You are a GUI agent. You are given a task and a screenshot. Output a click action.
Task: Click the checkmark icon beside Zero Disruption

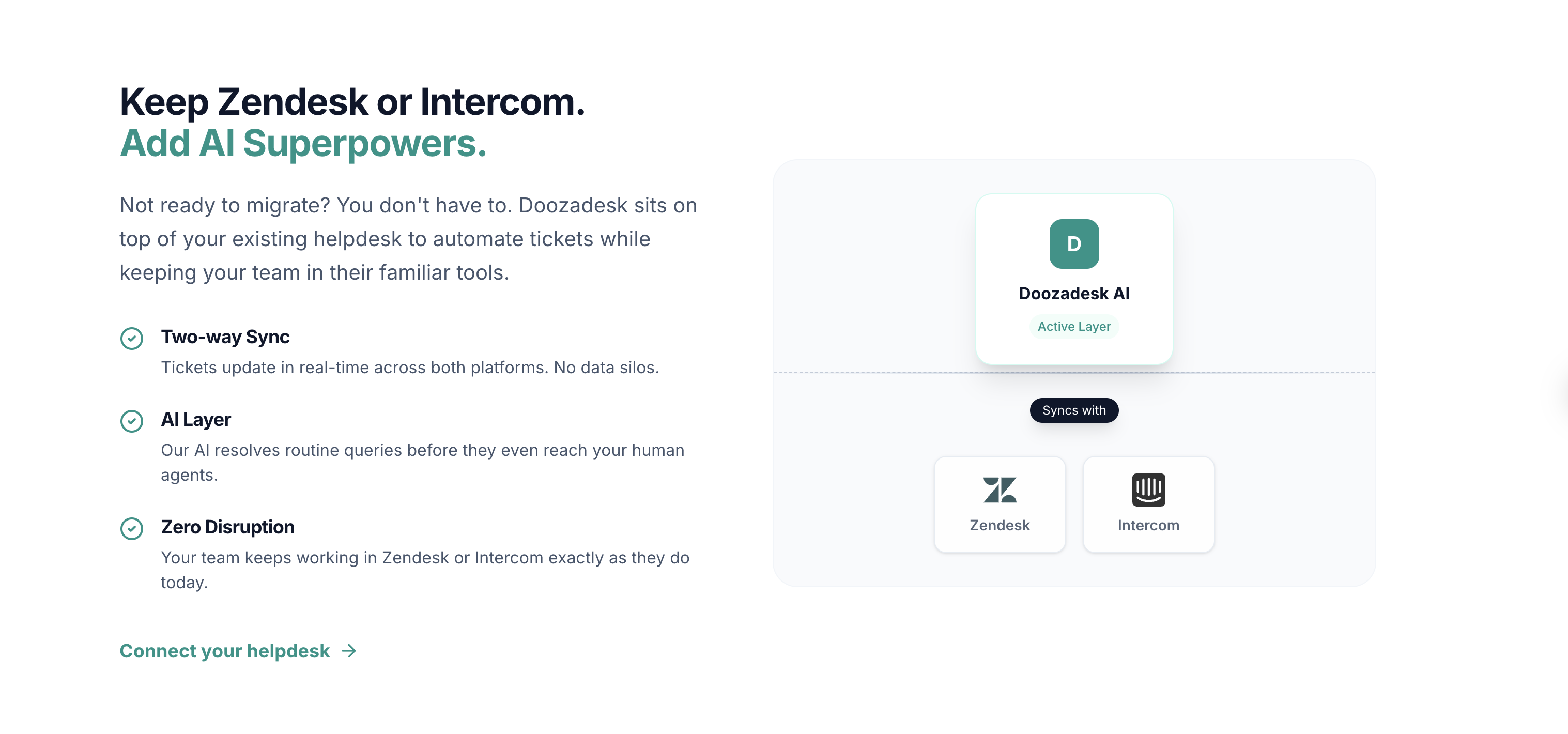[x=131, y=528]
